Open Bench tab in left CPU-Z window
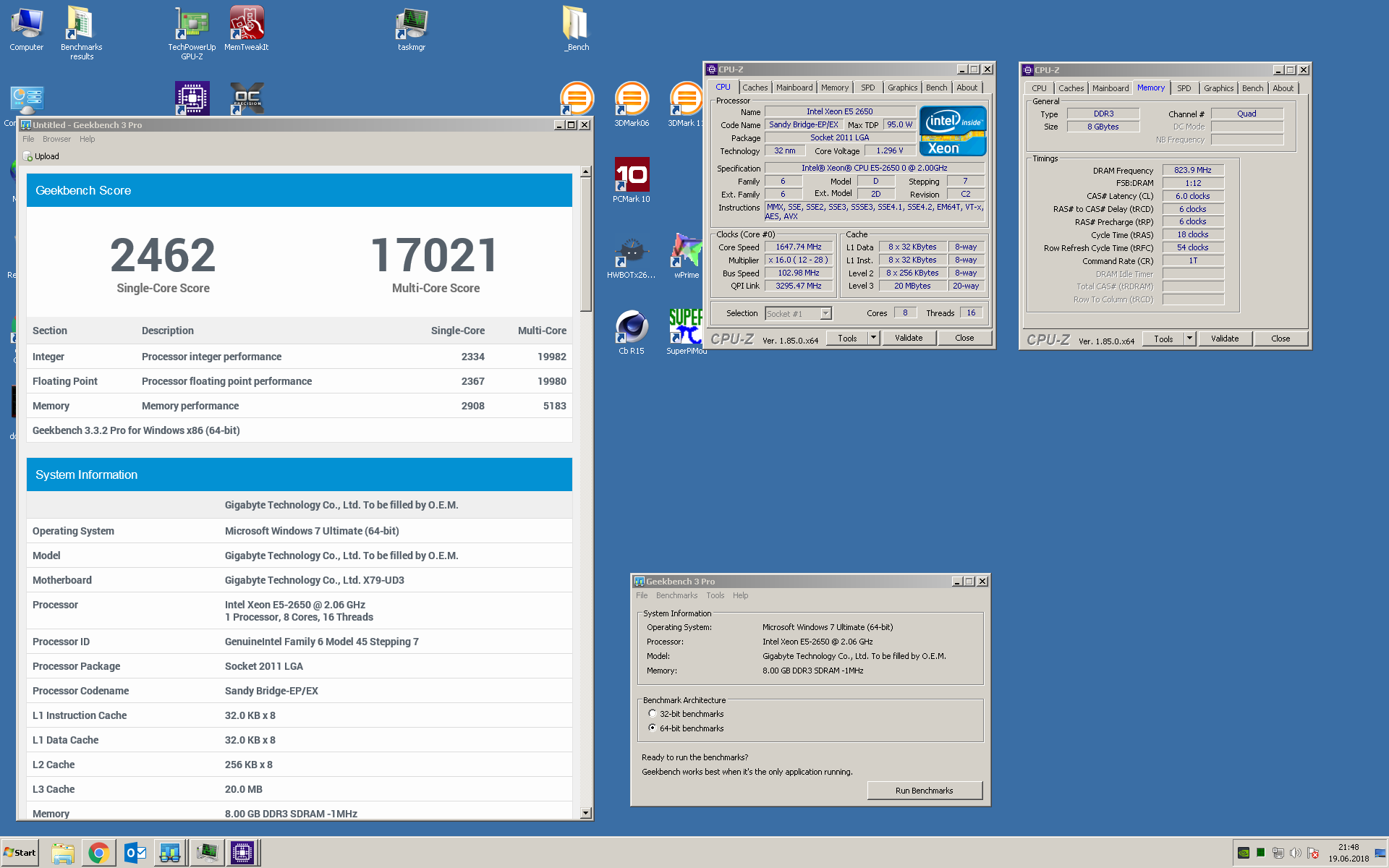The height and width of the screenshot is (868, 1389). (x=936, y=88)
